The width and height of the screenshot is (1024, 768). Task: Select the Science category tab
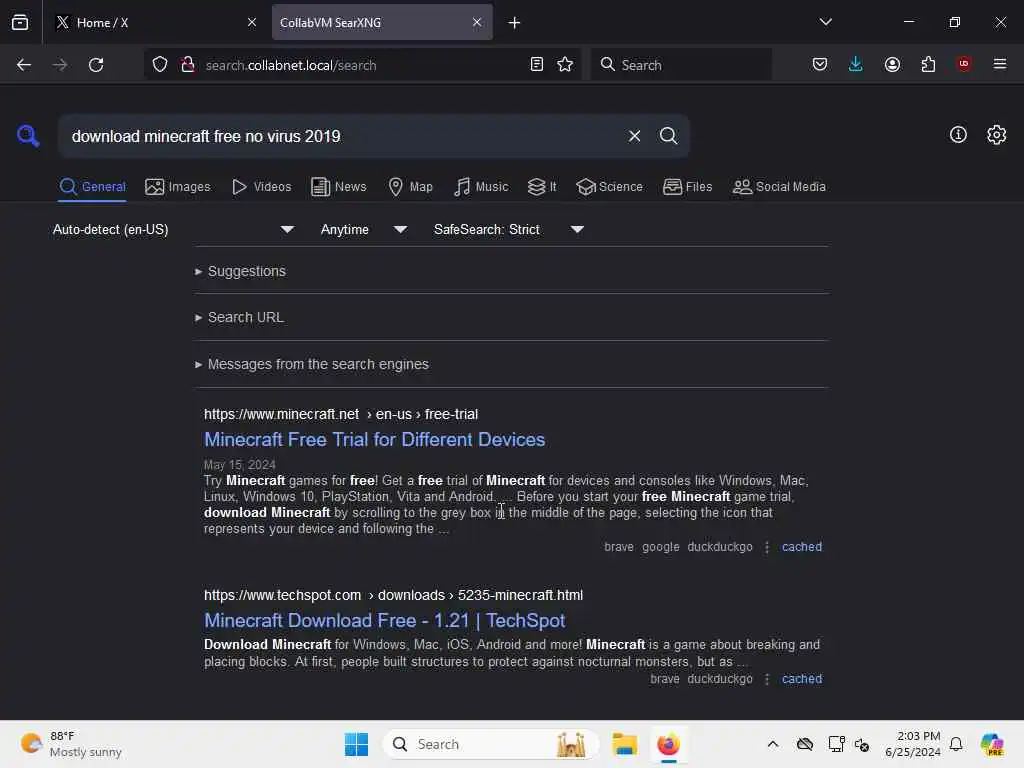(x=609, y=187)
